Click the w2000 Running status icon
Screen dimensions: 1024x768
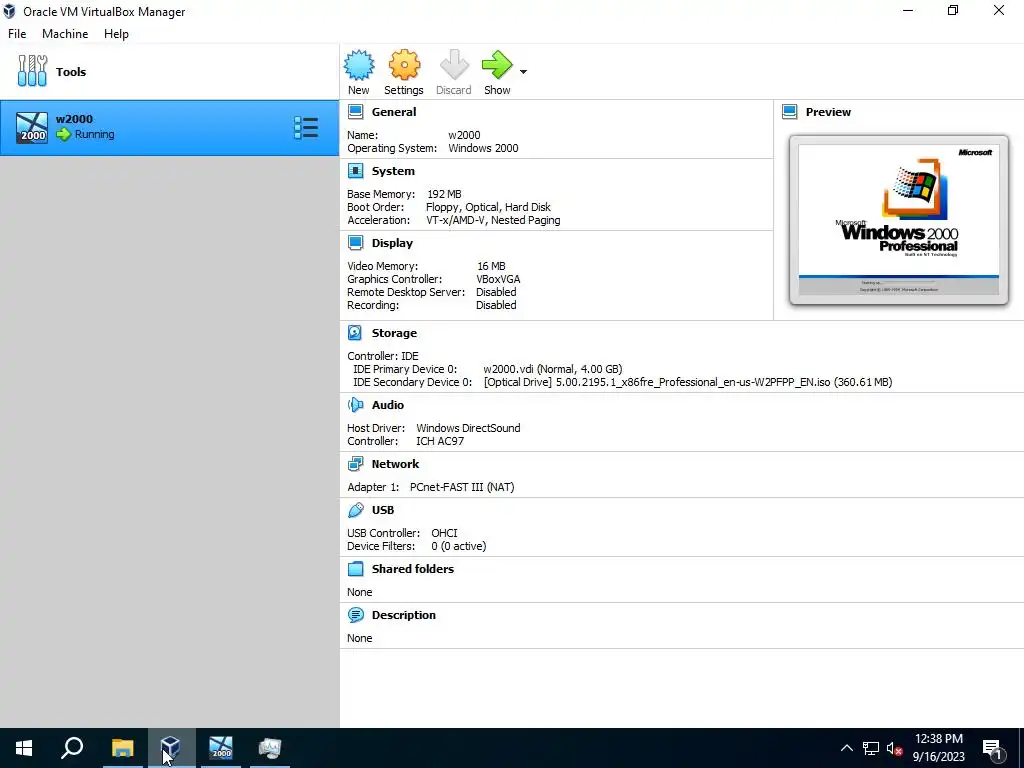click(x=63, y=135)
